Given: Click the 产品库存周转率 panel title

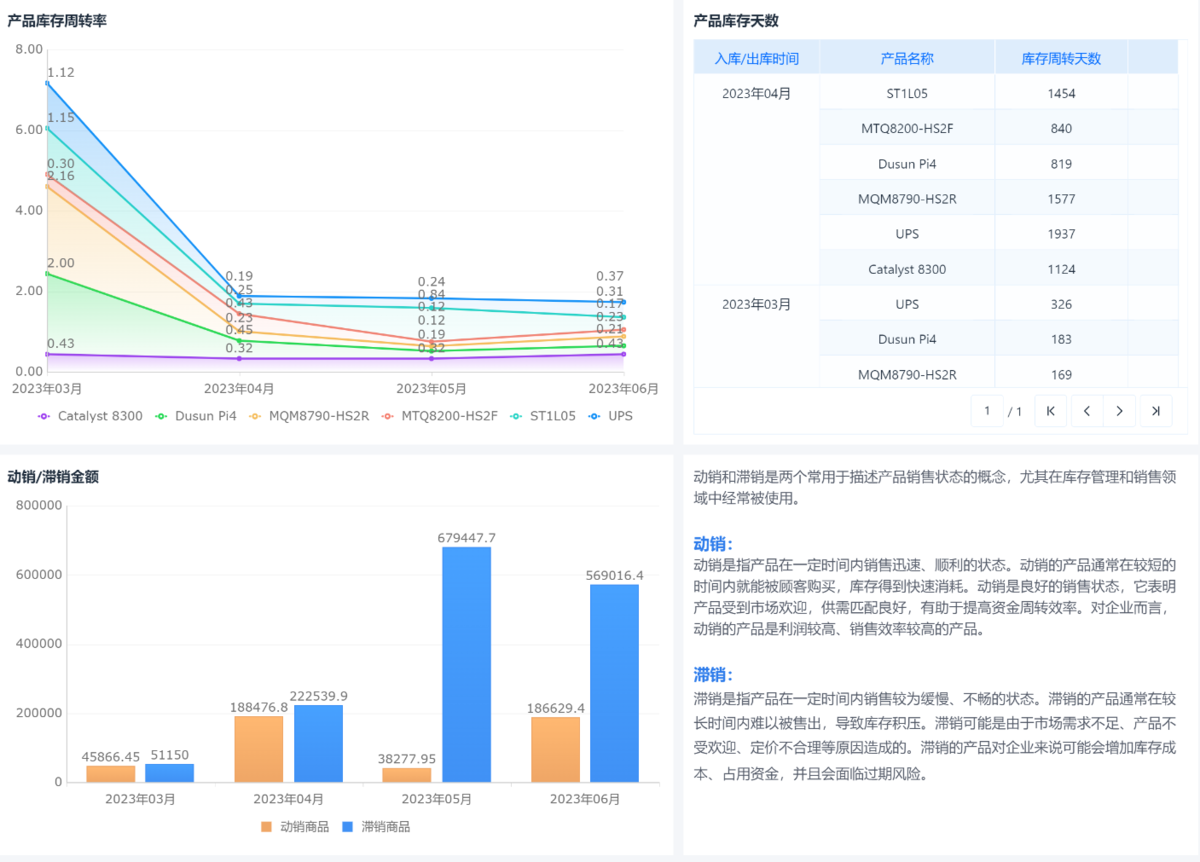Looking at the screenshot, I should (57, 20).
